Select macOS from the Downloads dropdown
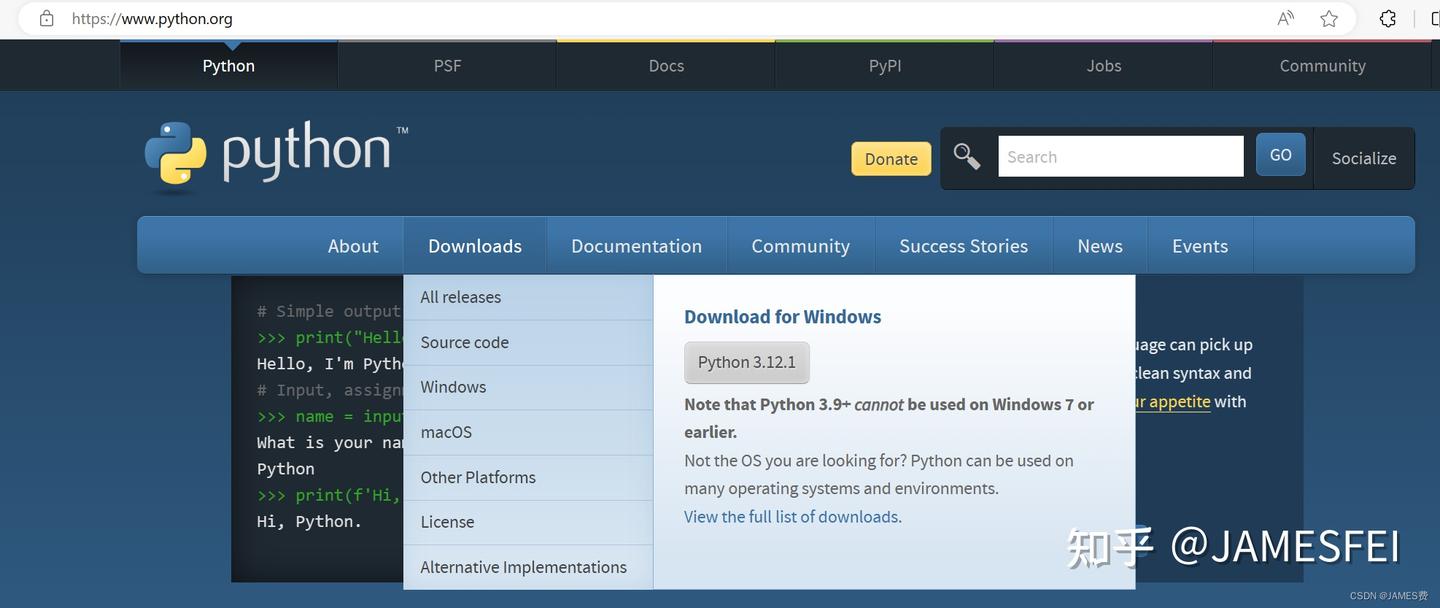 coord(446,432)
